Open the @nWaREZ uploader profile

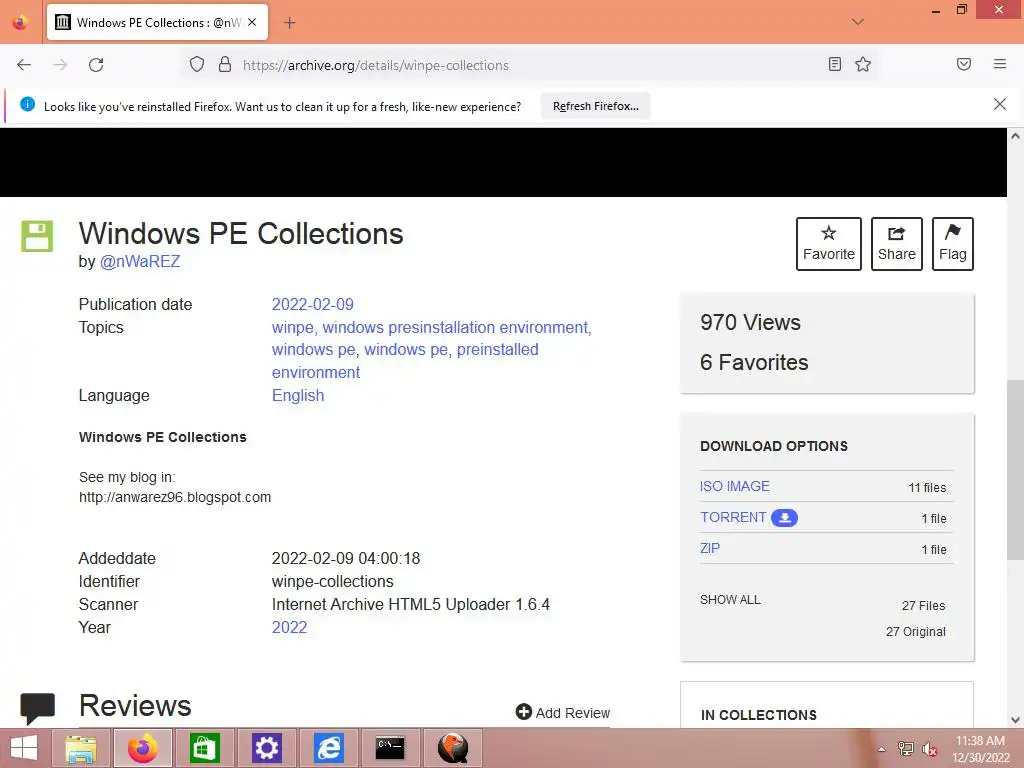[x=140, y=261]
